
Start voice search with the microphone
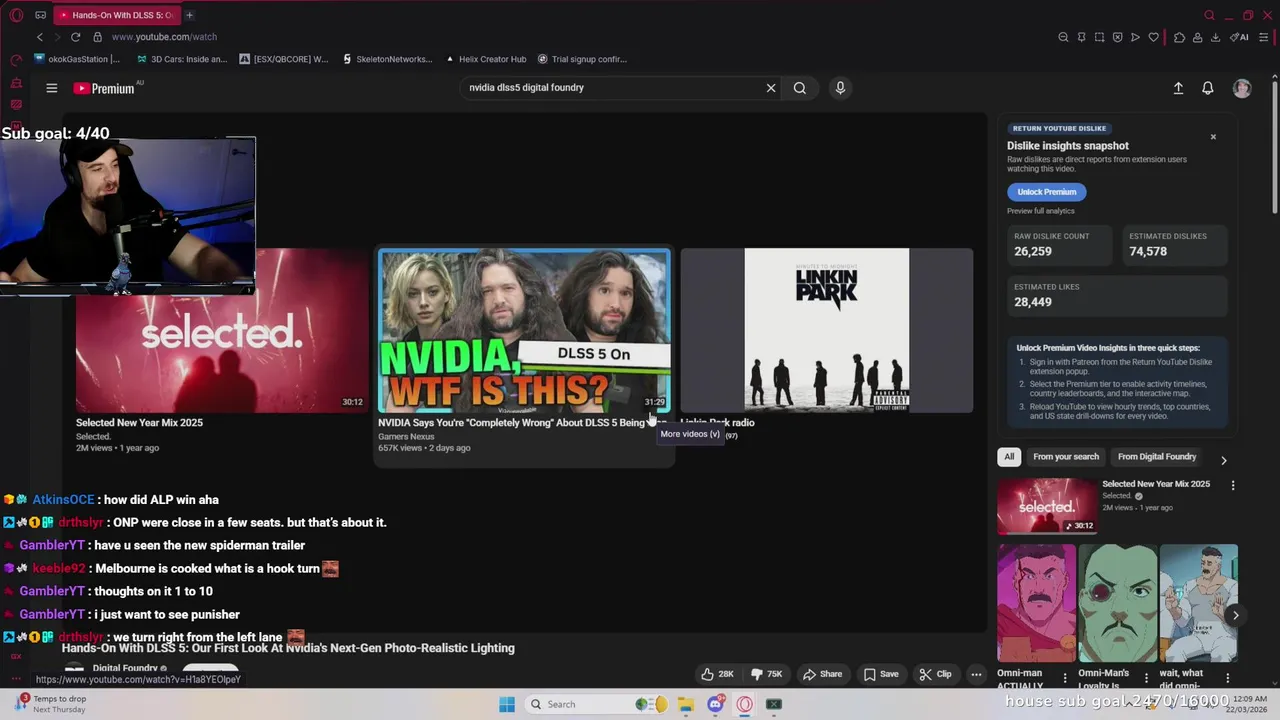click(840, 88)
